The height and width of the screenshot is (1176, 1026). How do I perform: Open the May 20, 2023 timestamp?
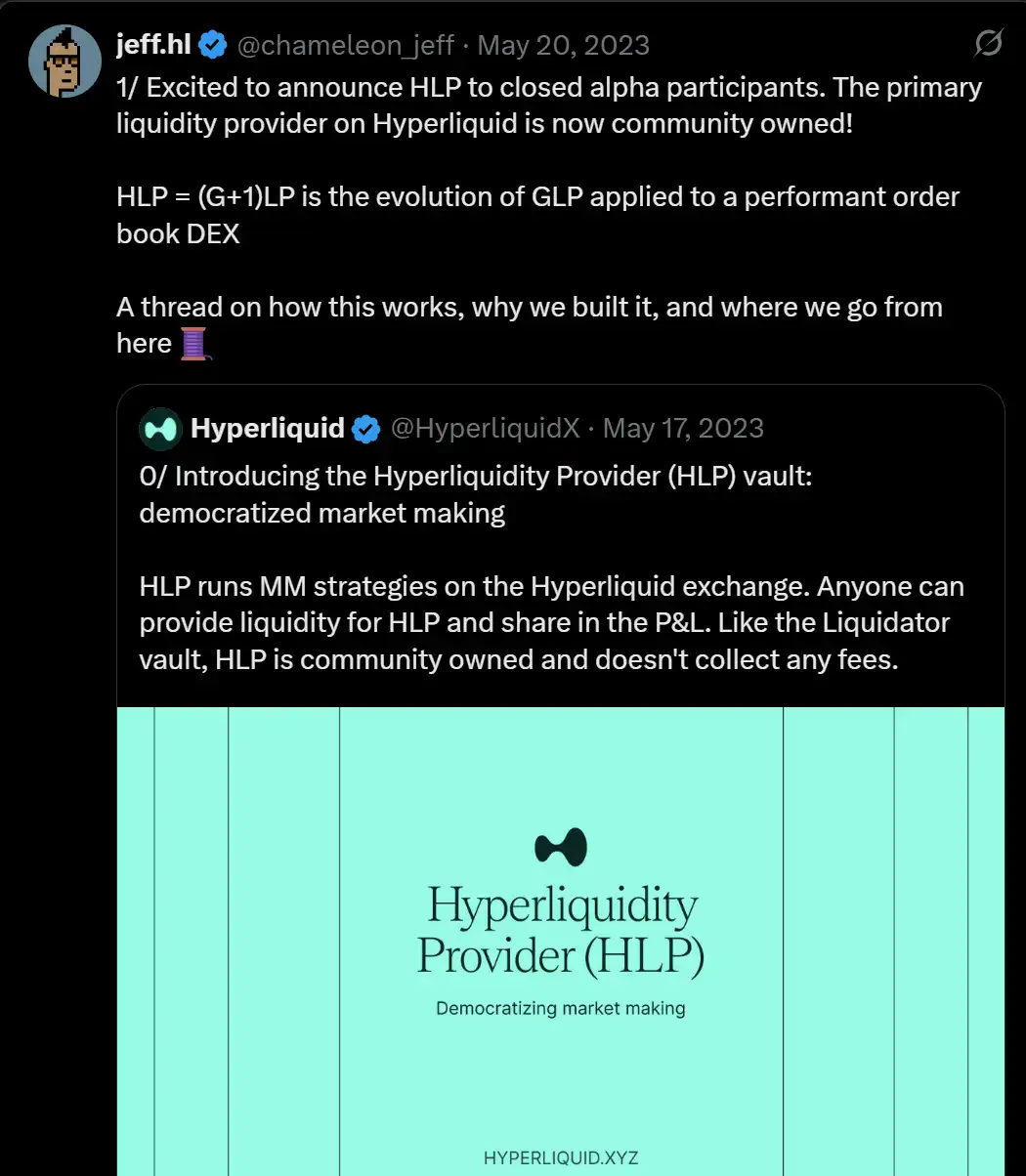tap(563, 45)
